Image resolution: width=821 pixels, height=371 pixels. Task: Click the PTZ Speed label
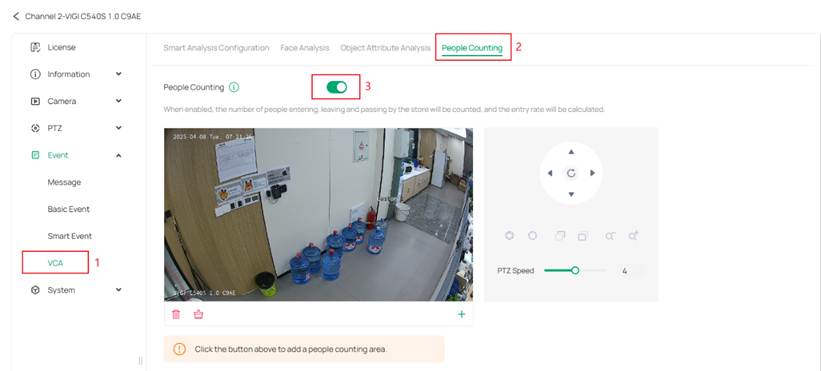click(x=516, y=271)
